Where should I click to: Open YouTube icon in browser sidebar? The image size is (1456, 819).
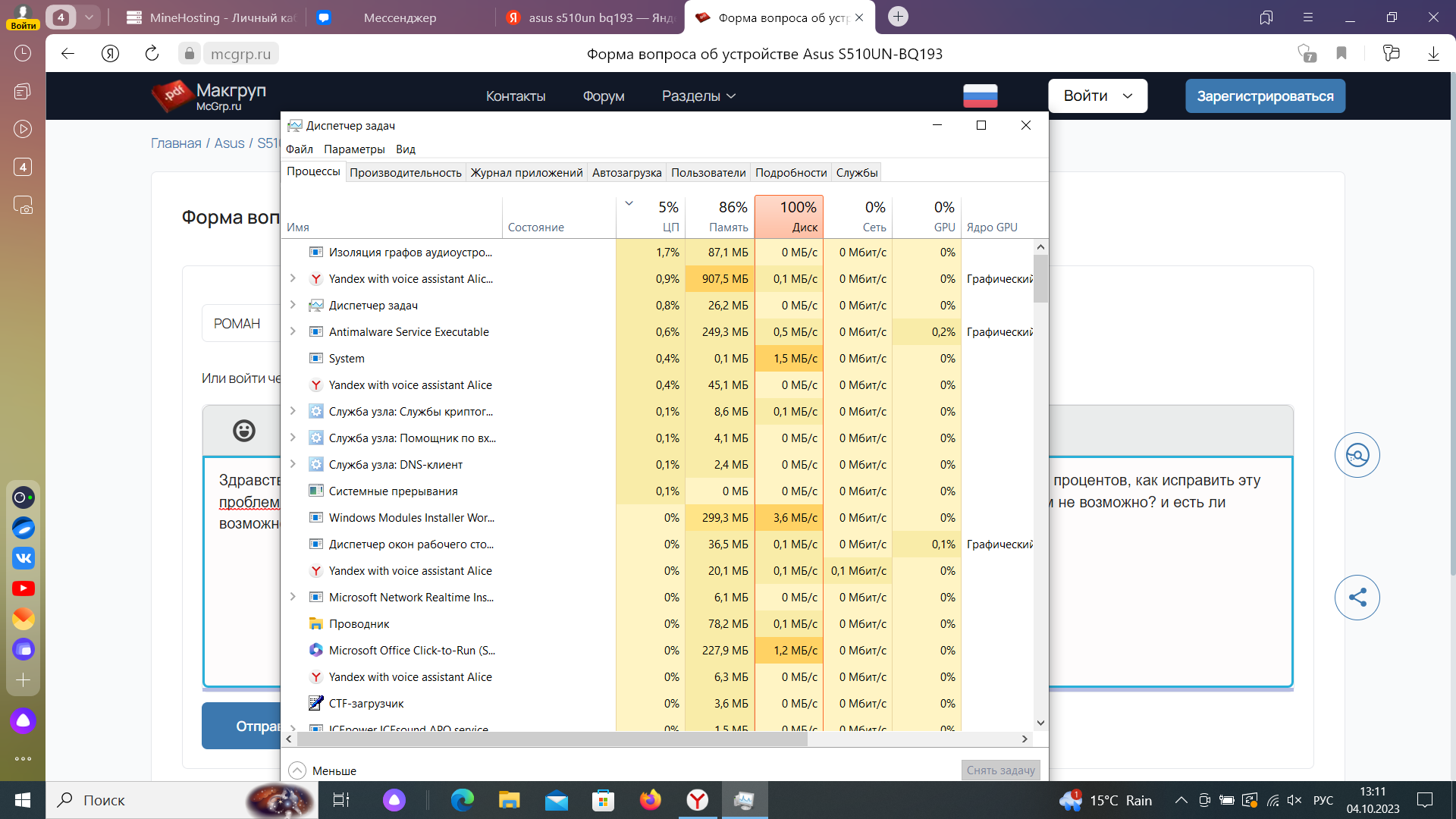(x=24, y=588)
